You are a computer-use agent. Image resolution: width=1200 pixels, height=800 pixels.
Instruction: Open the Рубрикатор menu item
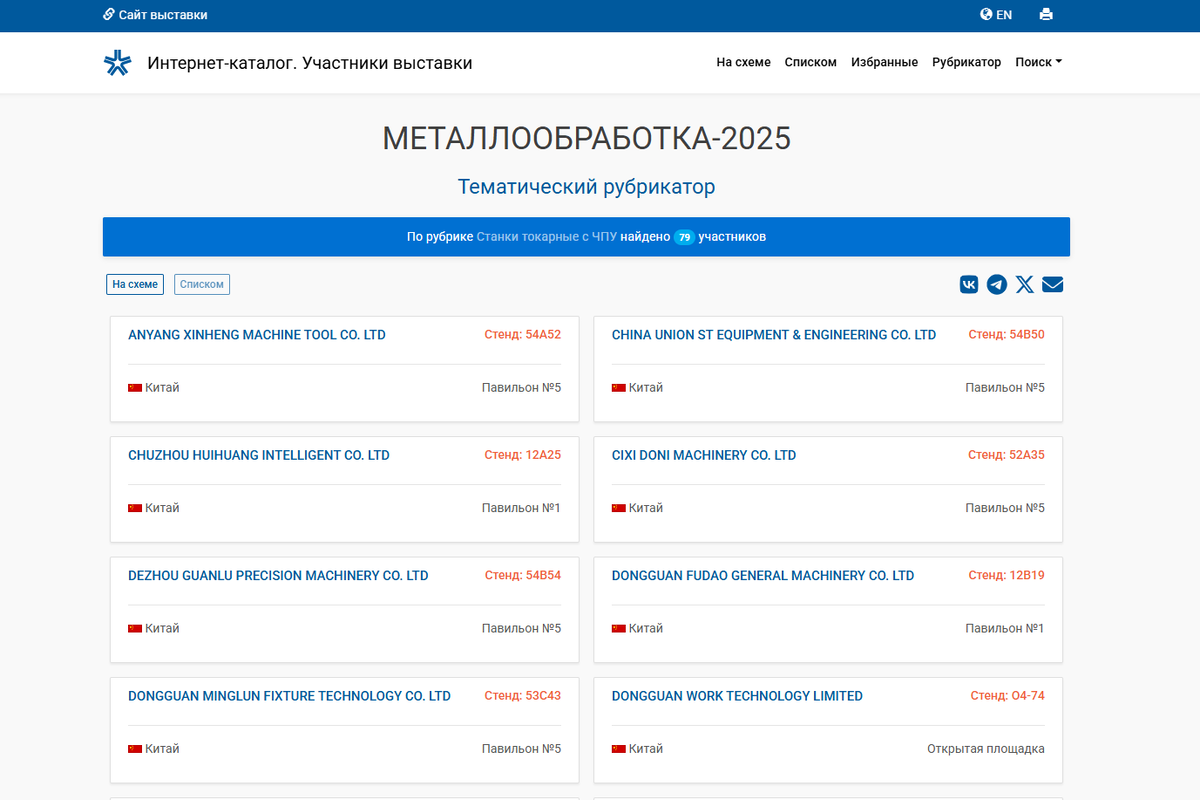[x=966, y=62]
